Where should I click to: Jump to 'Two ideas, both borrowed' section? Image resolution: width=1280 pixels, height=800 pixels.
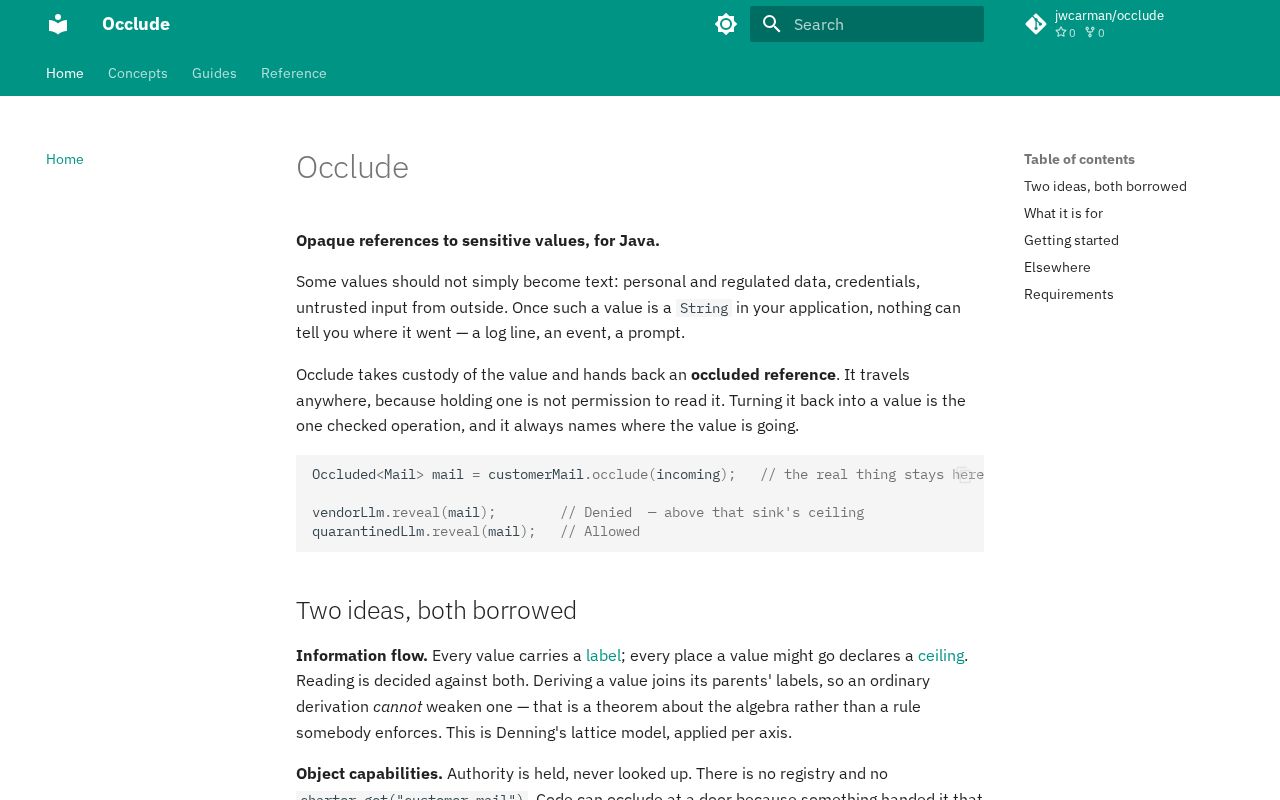1105,186
